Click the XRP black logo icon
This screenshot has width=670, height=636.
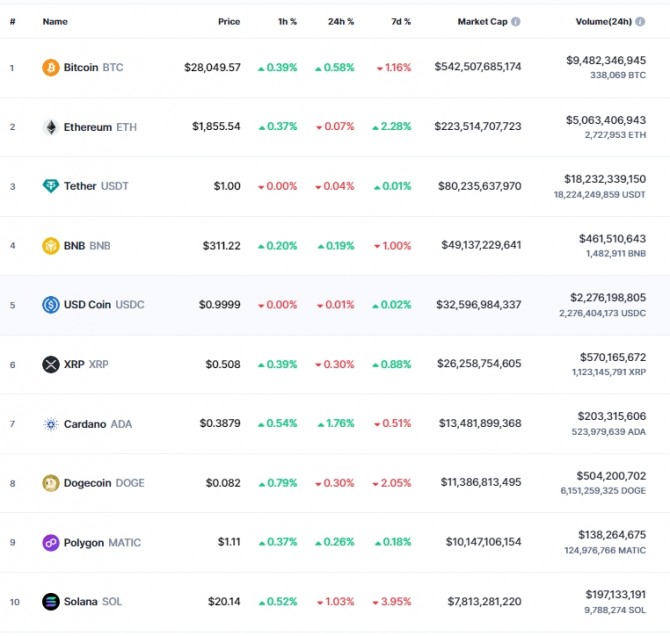point(51,364)
